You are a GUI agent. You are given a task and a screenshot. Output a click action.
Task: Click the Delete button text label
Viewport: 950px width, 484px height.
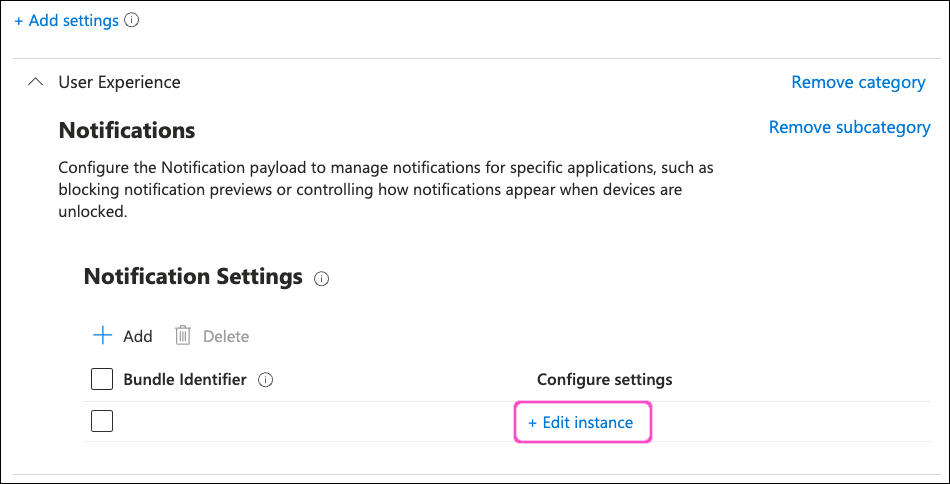[x=226, y=336]
